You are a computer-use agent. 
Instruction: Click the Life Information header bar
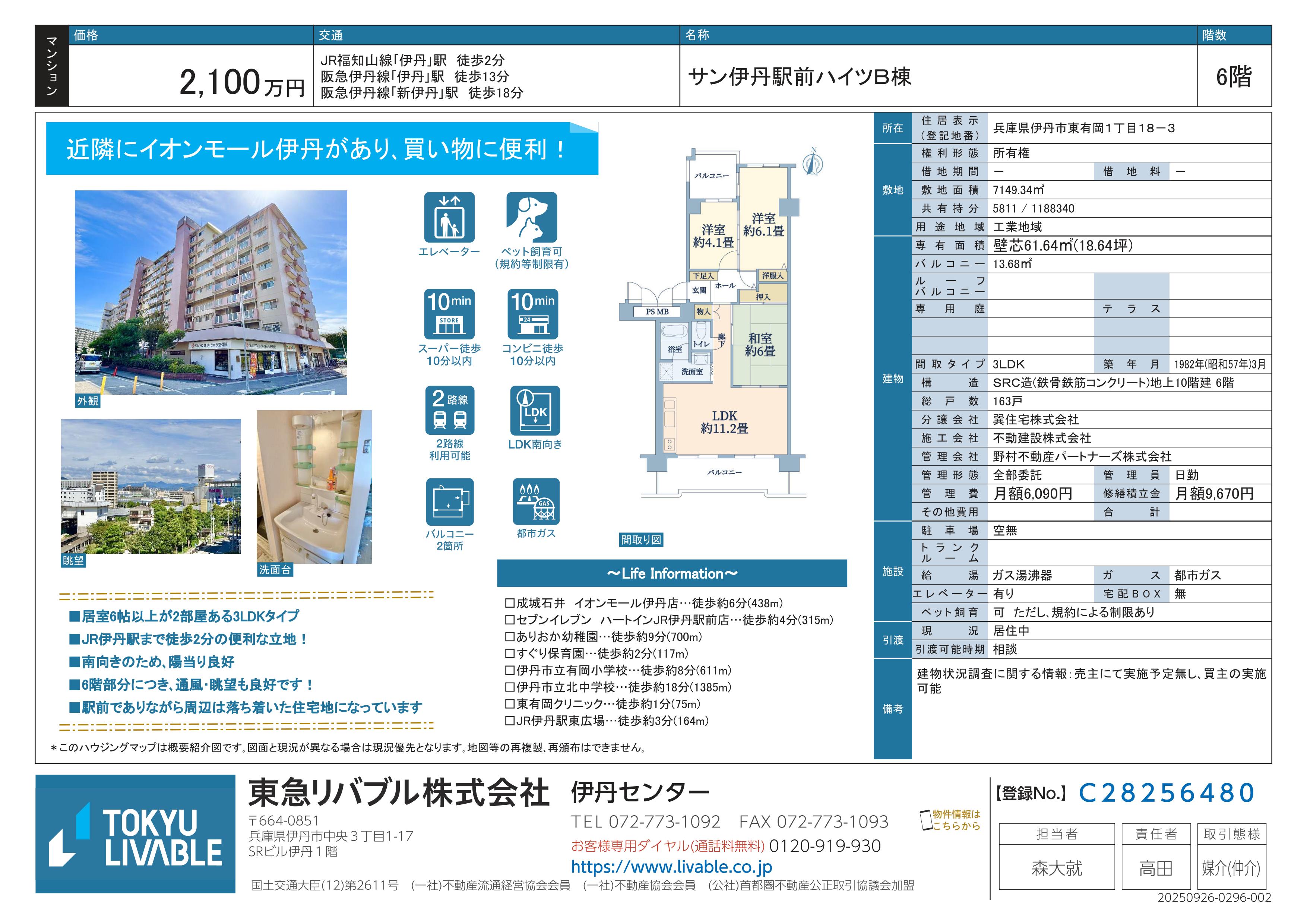(672, 573)
